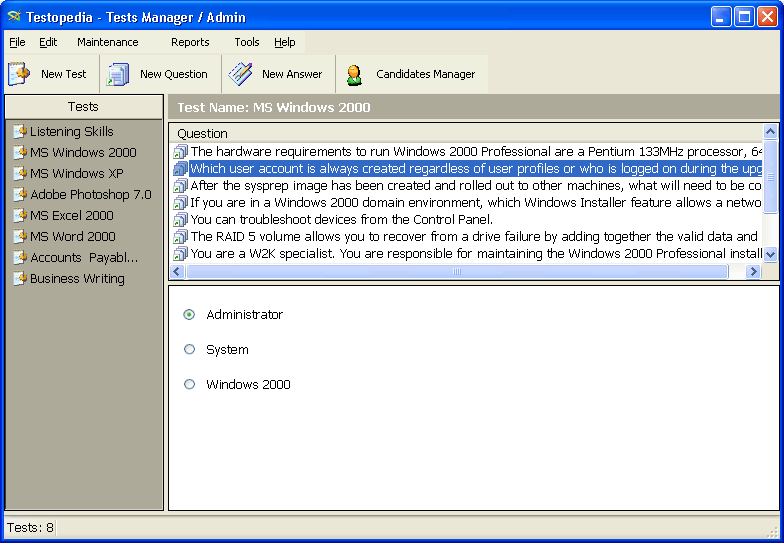This screenshot has height=543, width=784.
Task: Click the icon beside Listening Skills test
Action: [x=20, y=132]
